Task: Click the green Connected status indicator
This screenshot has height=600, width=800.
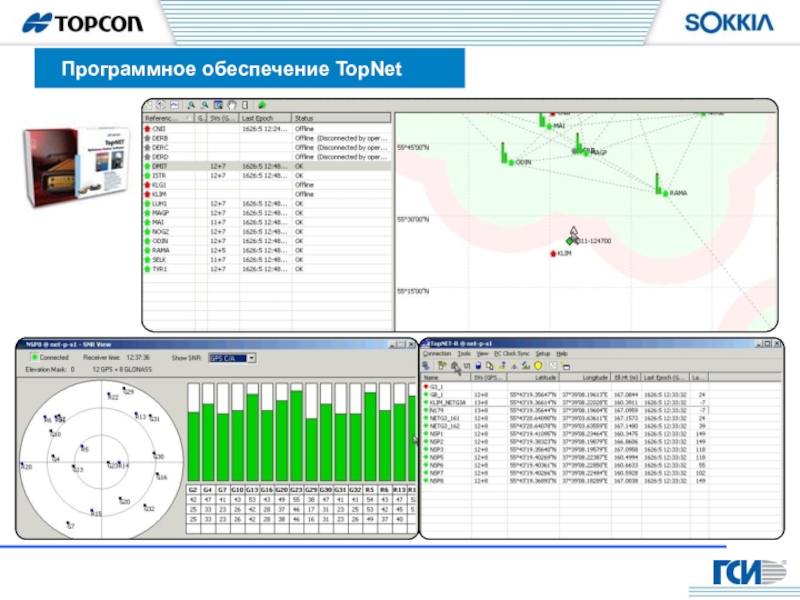Action: [x=33, y=357]
